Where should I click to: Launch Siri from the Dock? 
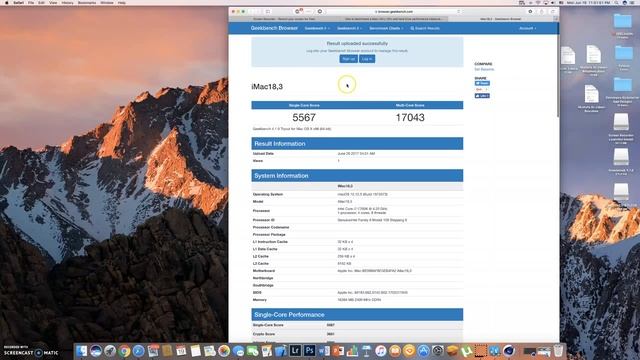pyautogui.click(x=96, y=351)
